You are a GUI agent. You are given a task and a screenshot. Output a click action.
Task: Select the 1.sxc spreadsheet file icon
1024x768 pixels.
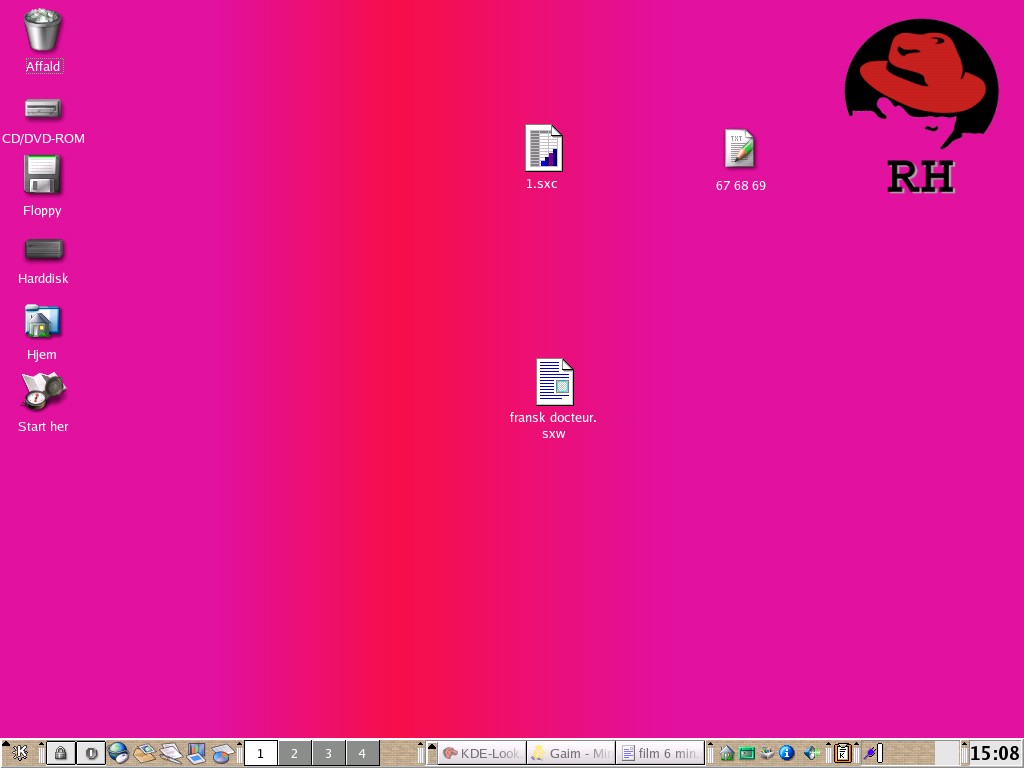[x=543, y=148]
